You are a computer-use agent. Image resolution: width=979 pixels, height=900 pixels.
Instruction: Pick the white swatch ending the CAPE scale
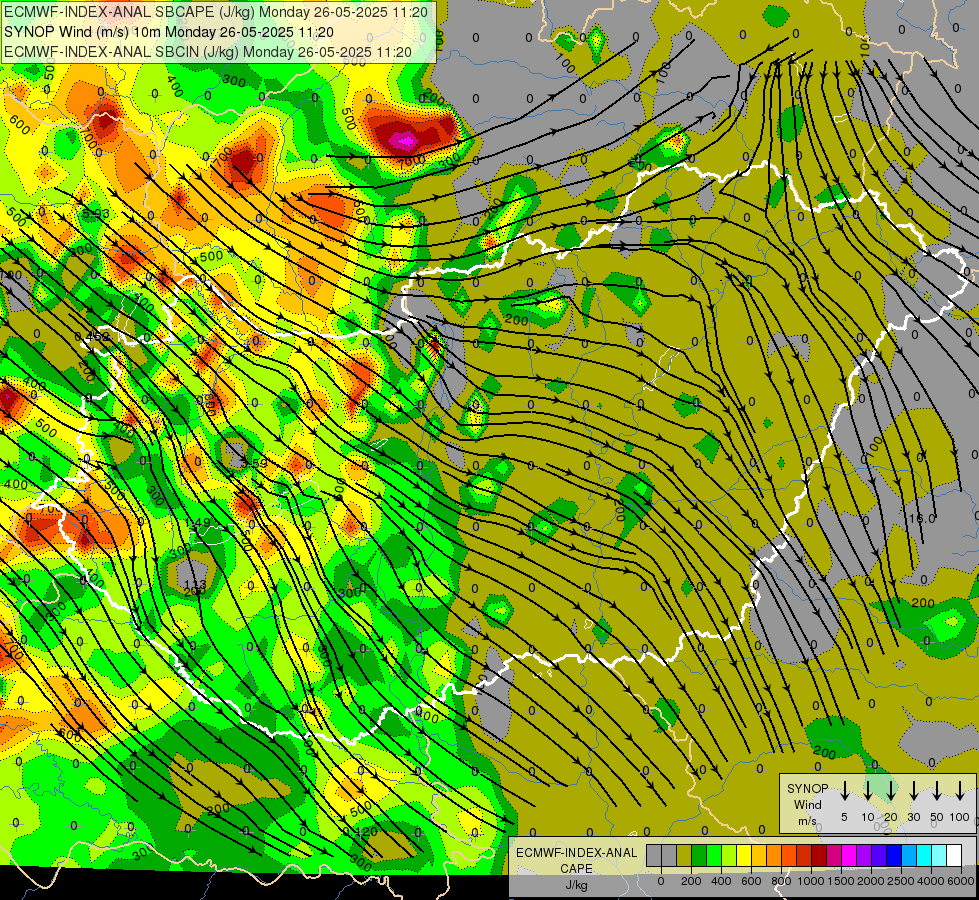(x=955, y=855)
